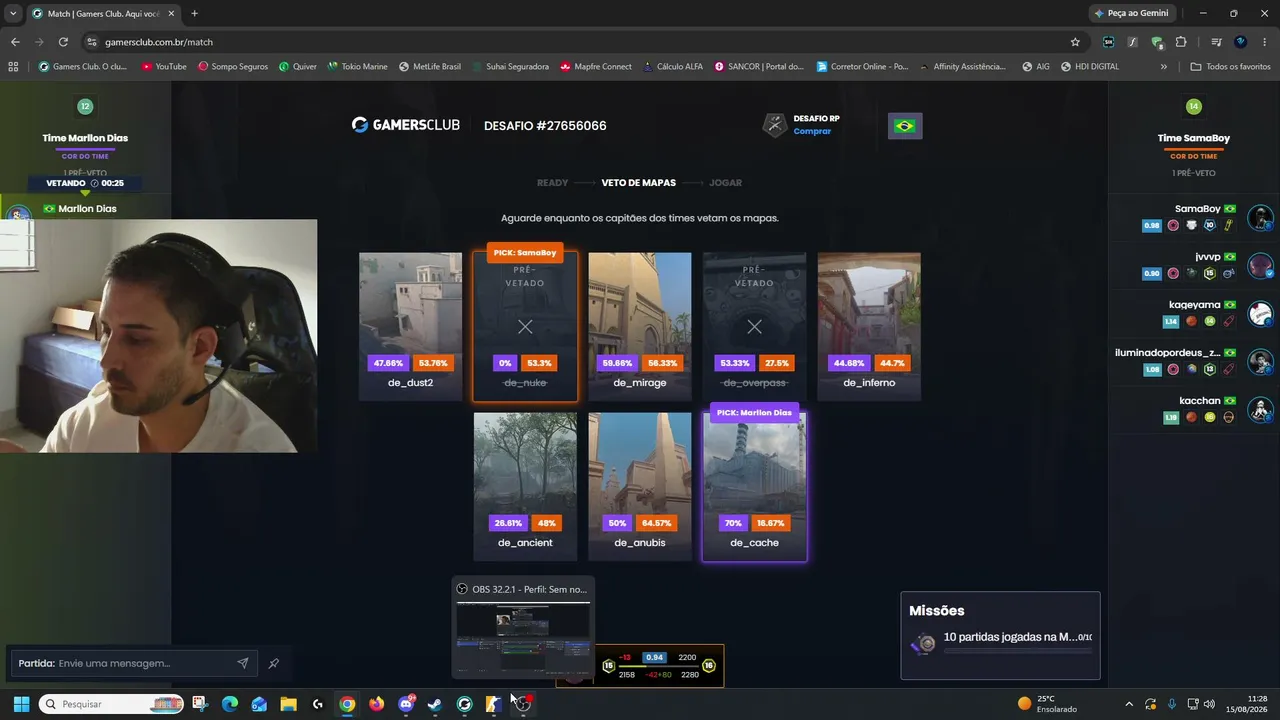
Task: Open the MetLife Brasil bookmark
Action: click(429, 67)
